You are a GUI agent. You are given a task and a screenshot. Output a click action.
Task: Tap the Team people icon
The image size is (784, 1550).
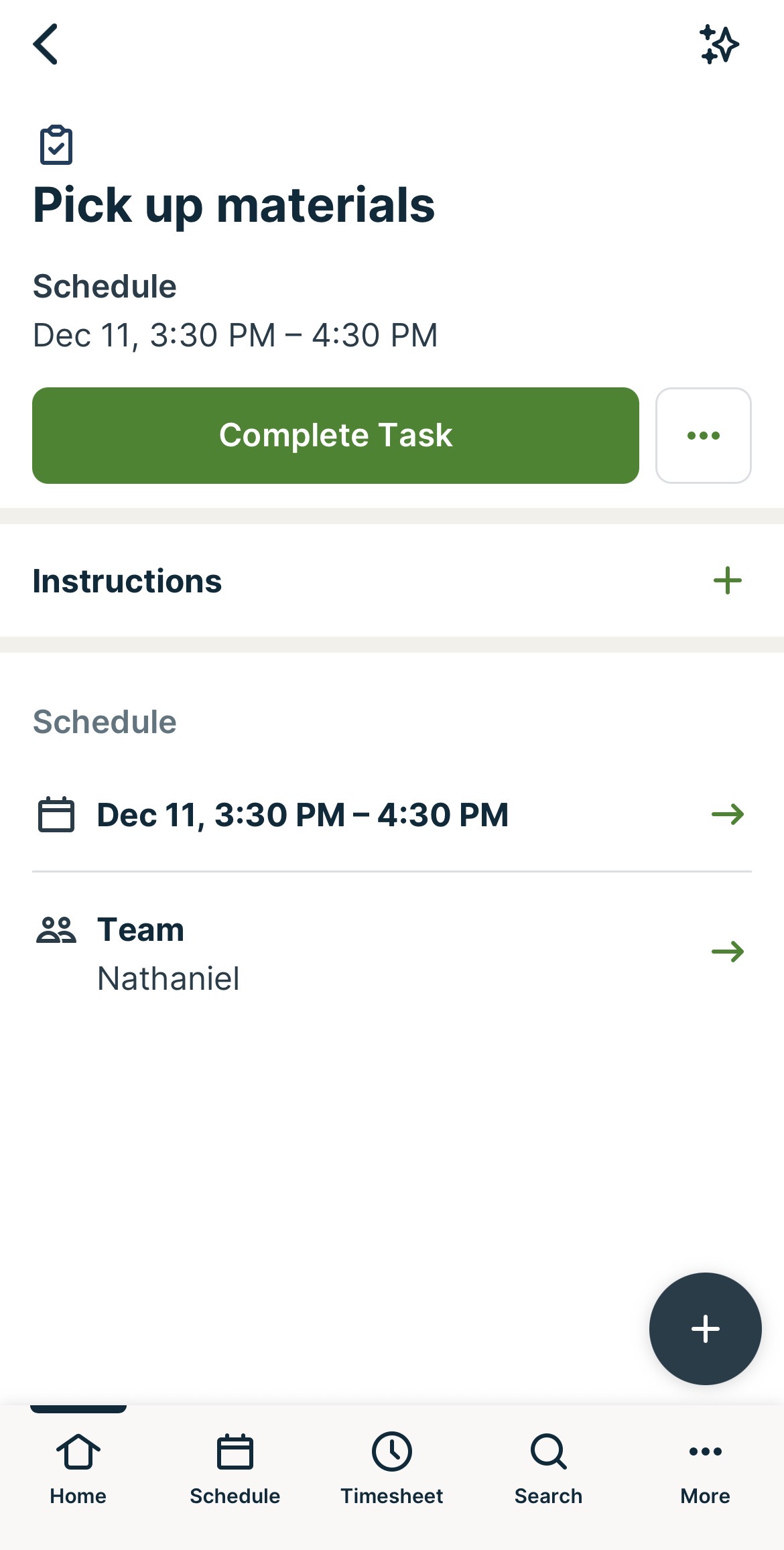pyautogui.click(x=56, y=929)
